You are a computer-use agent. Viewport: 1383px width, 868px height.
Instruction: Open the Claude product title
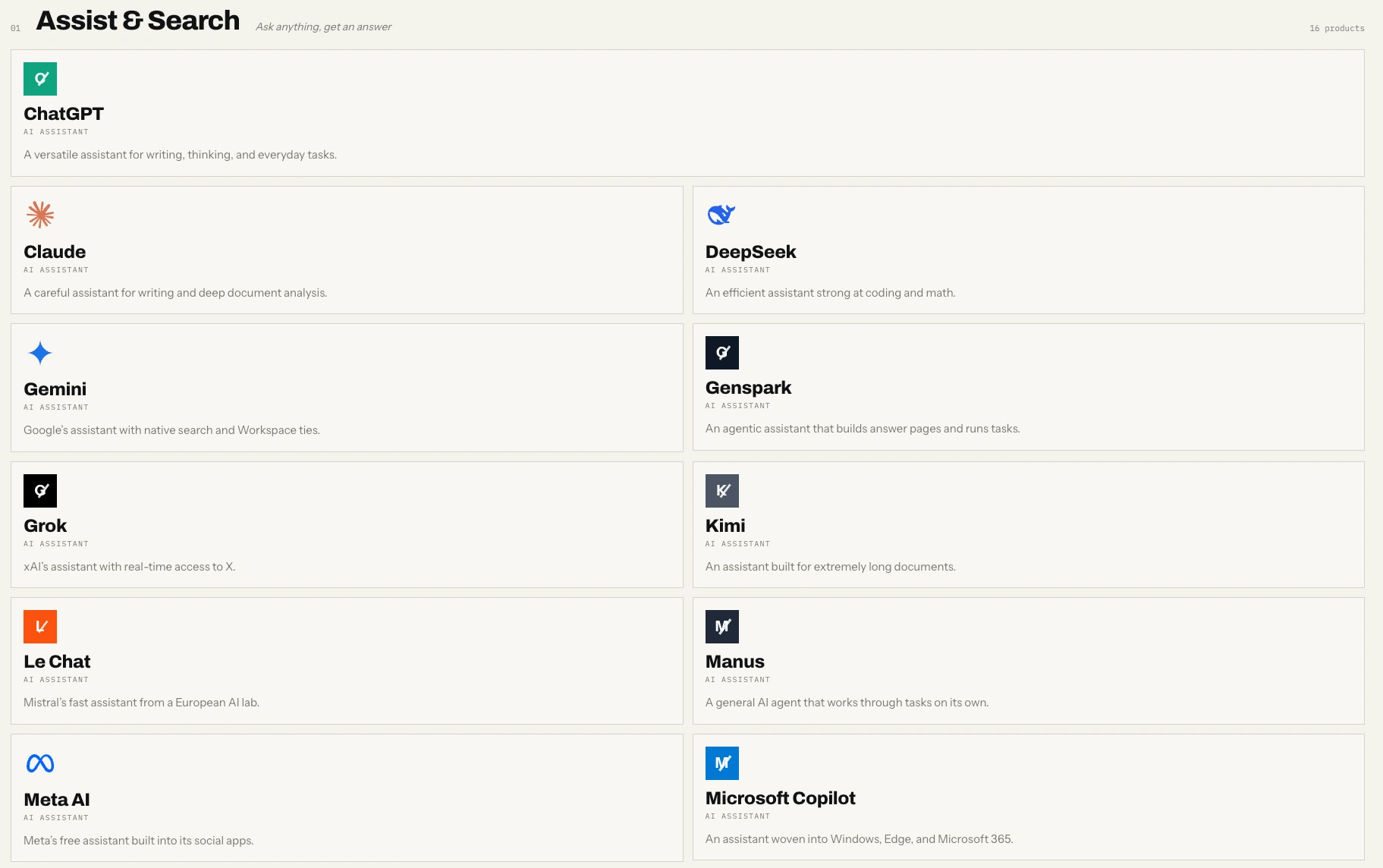pos(55,252)
